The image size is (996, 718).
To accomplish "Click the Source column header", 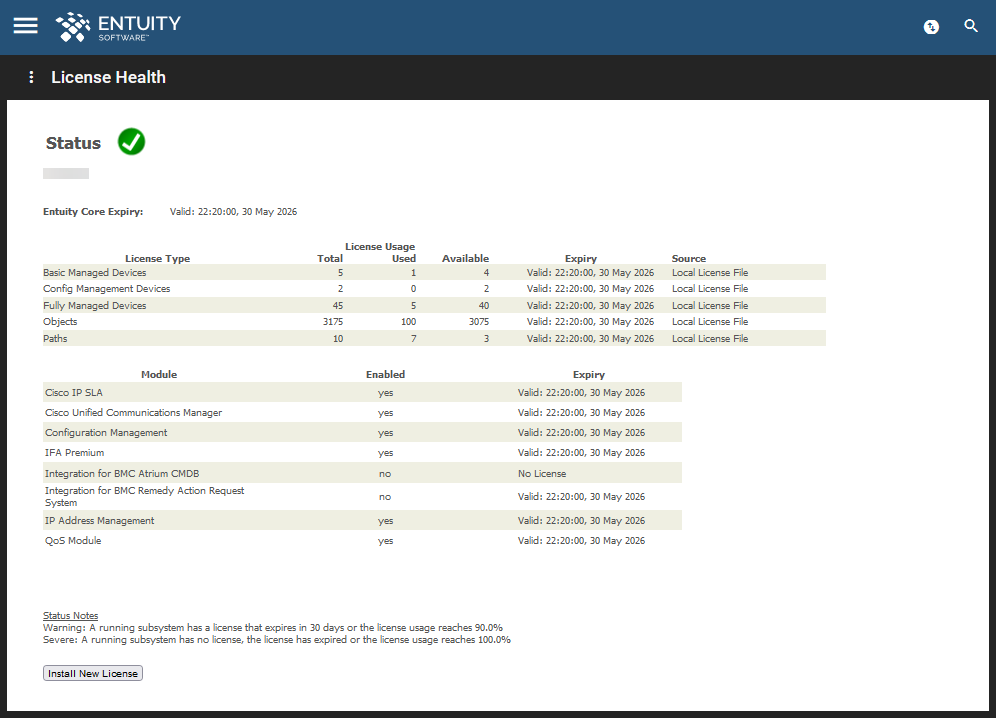I will point(689,259).
